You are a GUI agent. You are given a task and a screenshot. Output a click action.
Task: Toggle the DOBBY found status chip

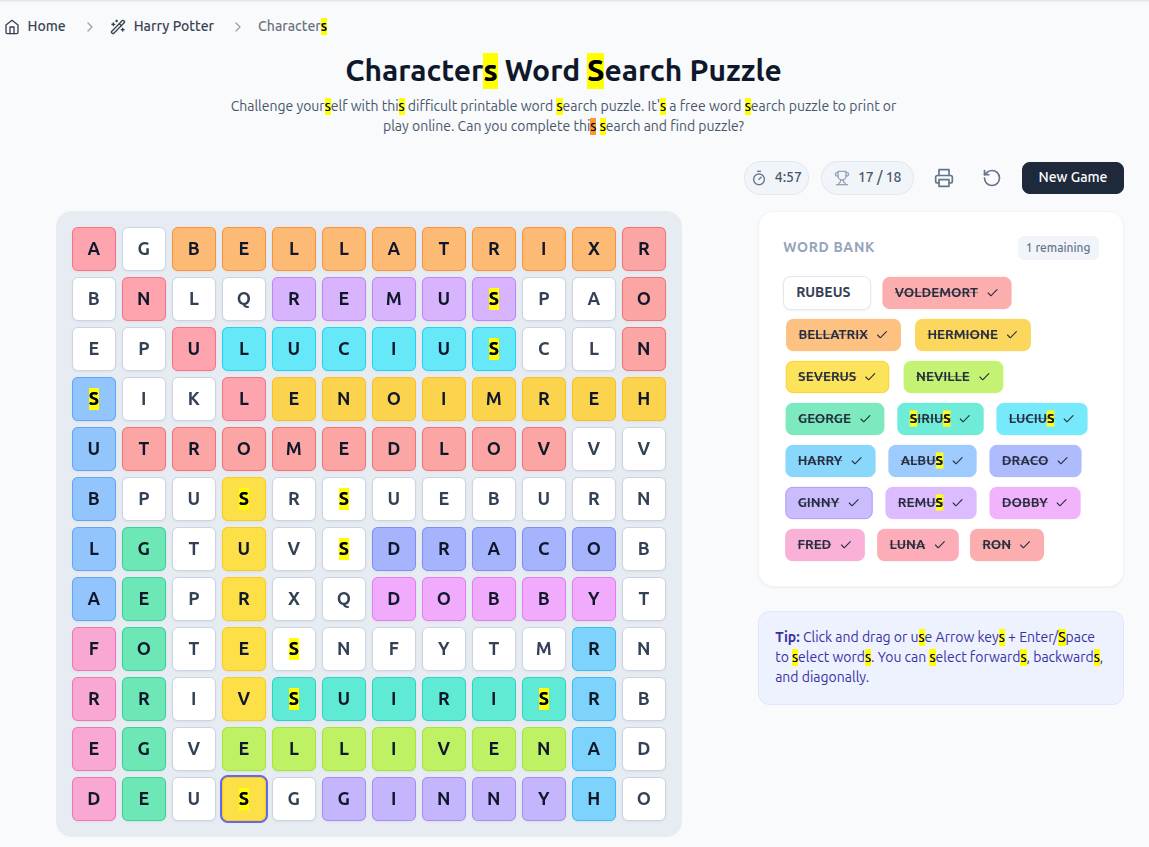tap(1034, 503)
